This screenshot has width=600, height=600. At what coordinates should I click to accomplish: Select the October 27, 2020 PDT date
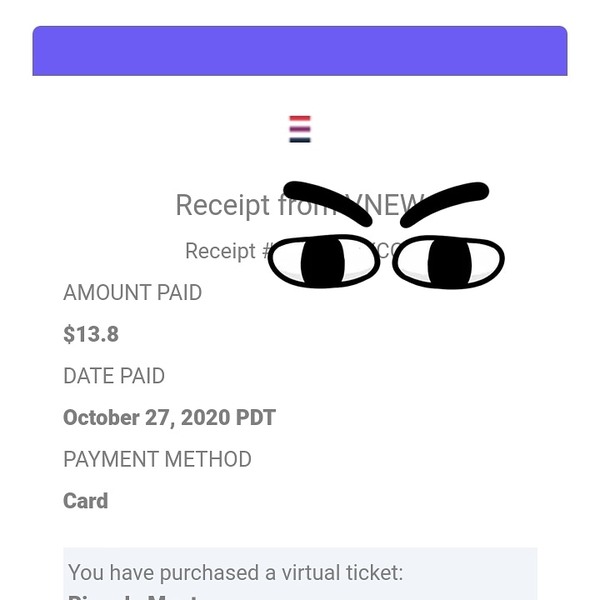coord(170,417)
